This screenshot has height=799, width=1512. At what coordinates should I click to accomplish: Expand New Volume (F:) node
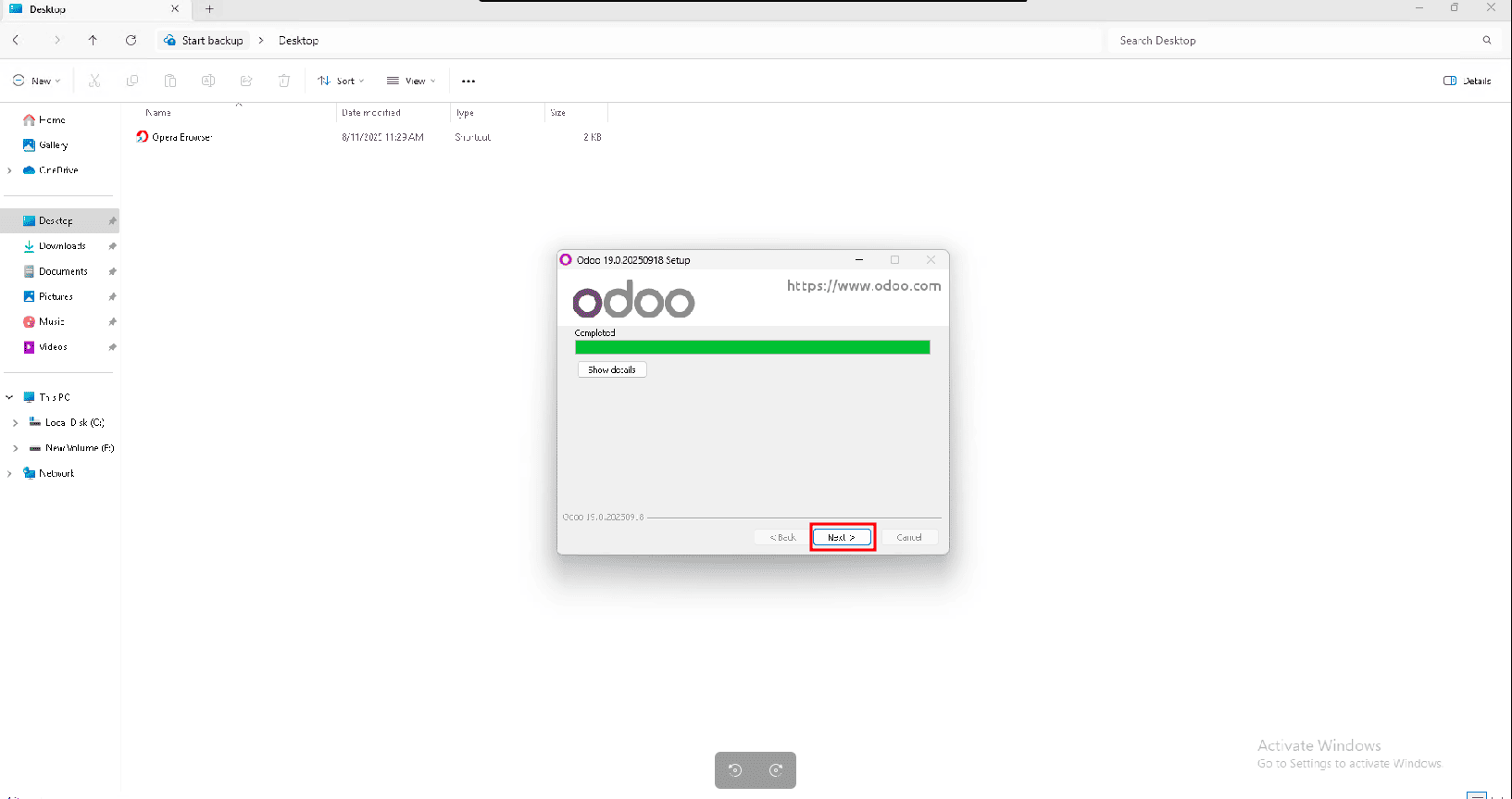(16, 448)
